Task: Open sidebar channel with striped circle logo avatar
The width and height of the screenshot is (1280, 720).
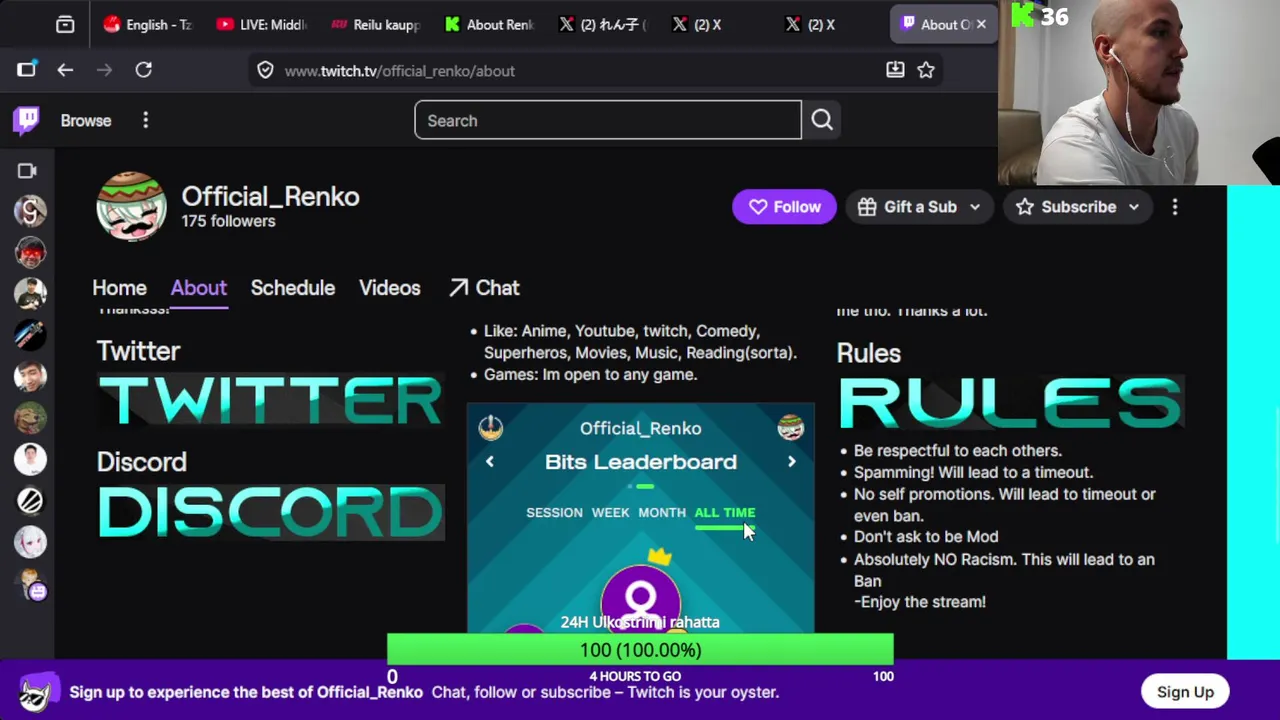Action: click(x=30, y=500)
